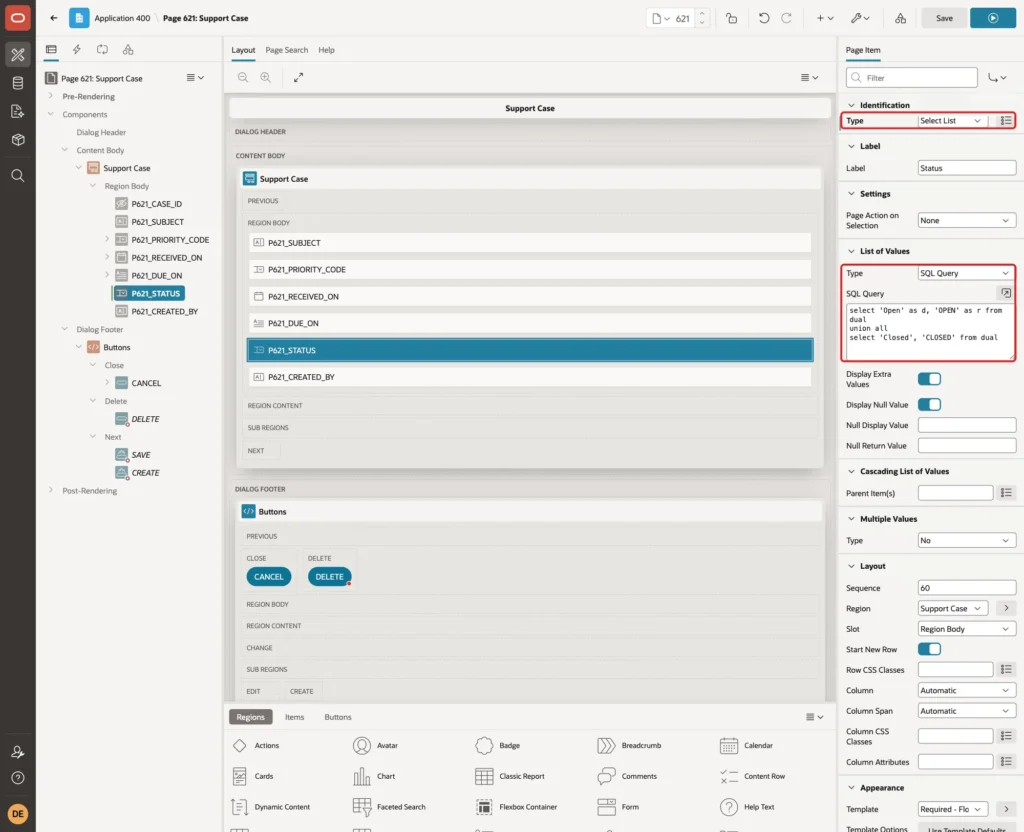Viewport: 1024px width, 832px height.
Task: Click the CANCEL button in layout
Action: (268, 577)
